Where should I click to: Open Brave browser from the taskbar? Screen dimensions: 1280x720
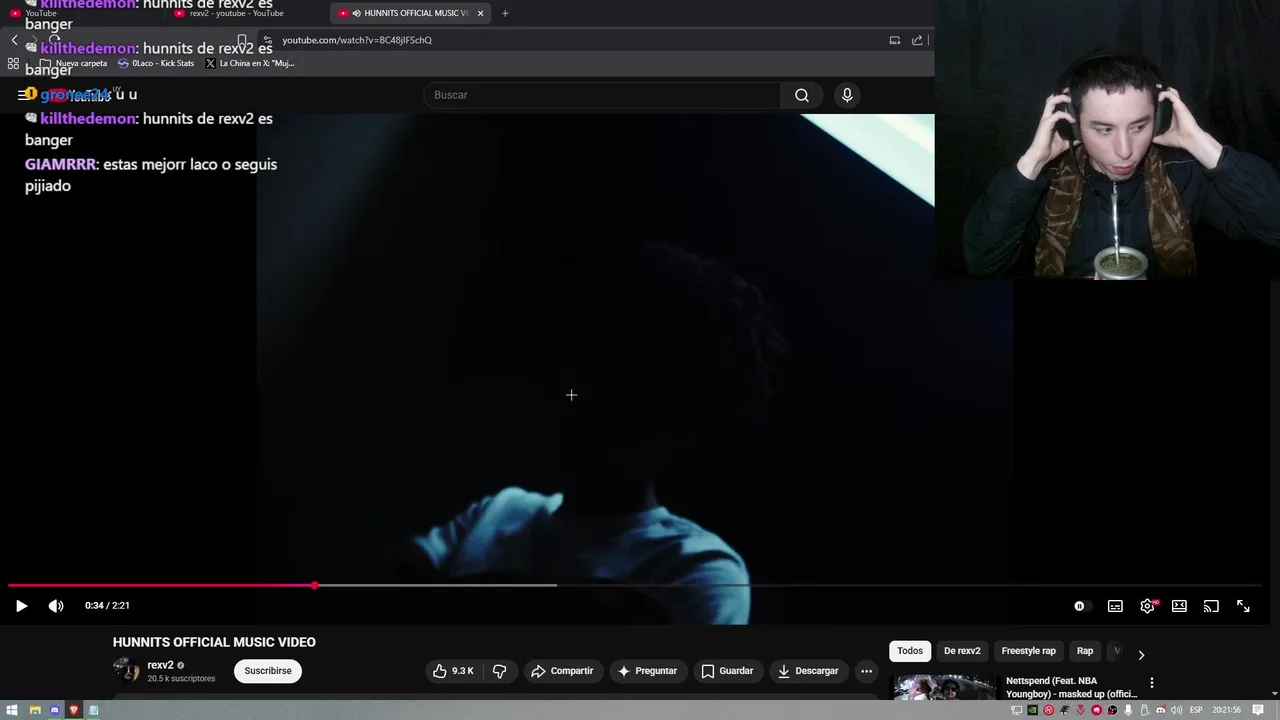[74, 710]
